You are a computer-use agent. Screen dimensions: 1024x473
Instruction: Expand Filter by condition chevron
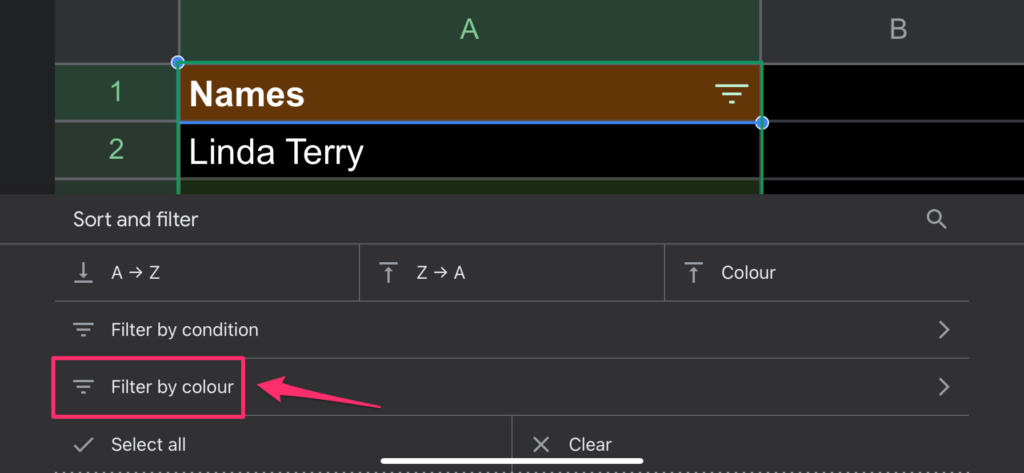tap(944, 330)
